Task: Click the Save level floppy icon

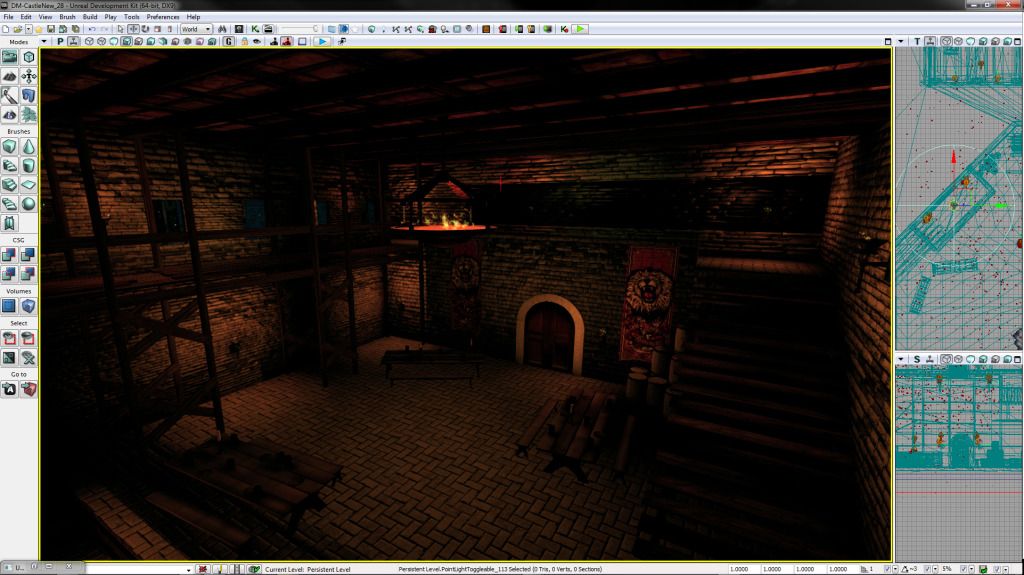Action: click(50, 29)
